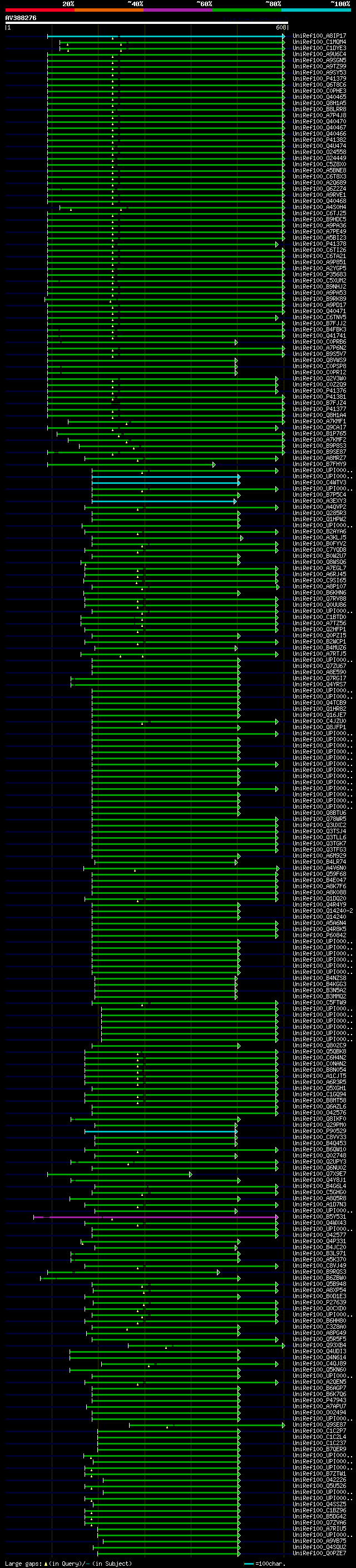The width and height of the screenshot is (356, 1568).
Task: Click the UniRef100_Q40468 label
Action: (x=319, y=201)
